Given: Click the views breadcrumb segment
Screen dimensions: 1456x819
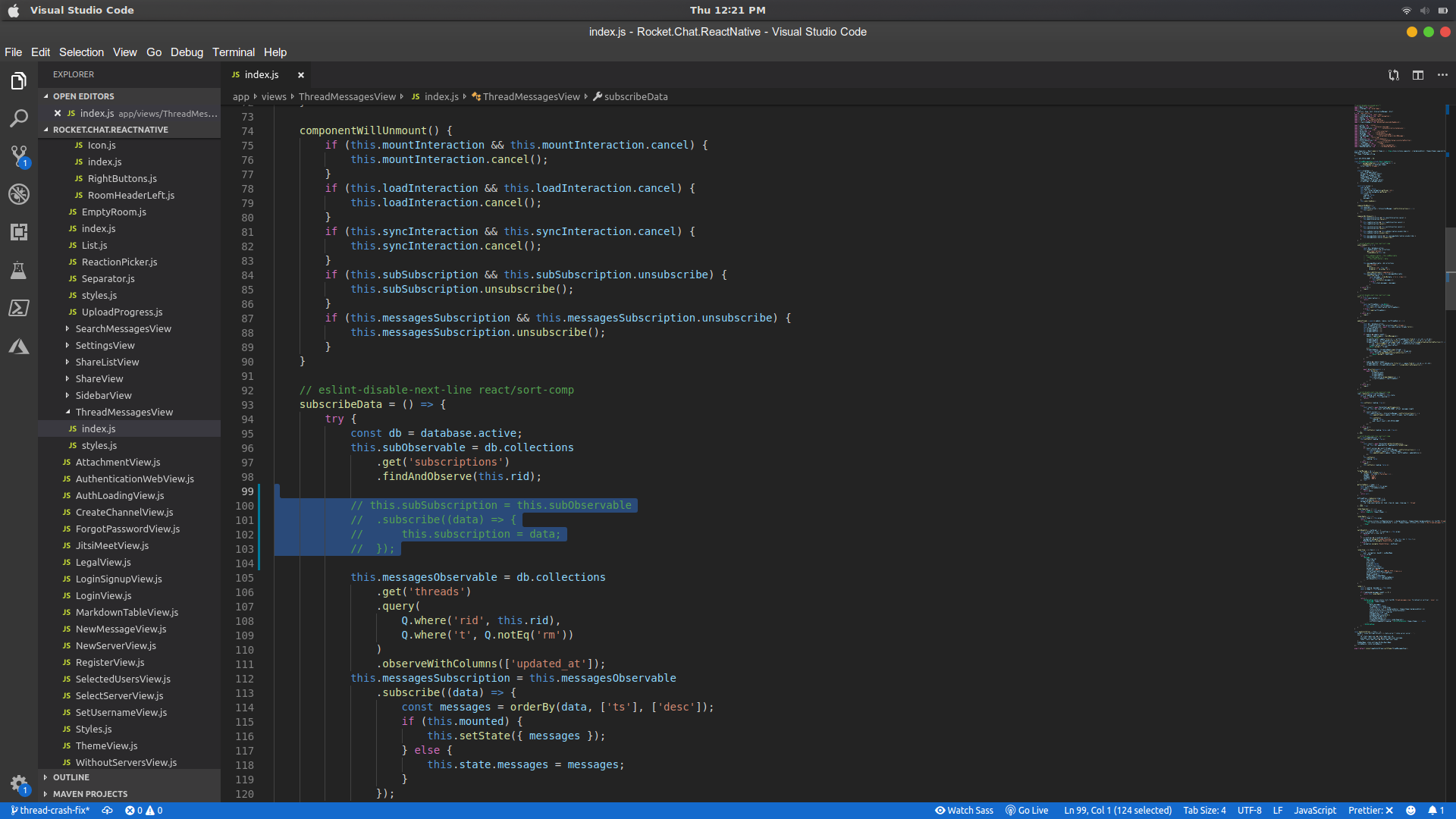Looking at the screenshot, I should click(274, 96).
